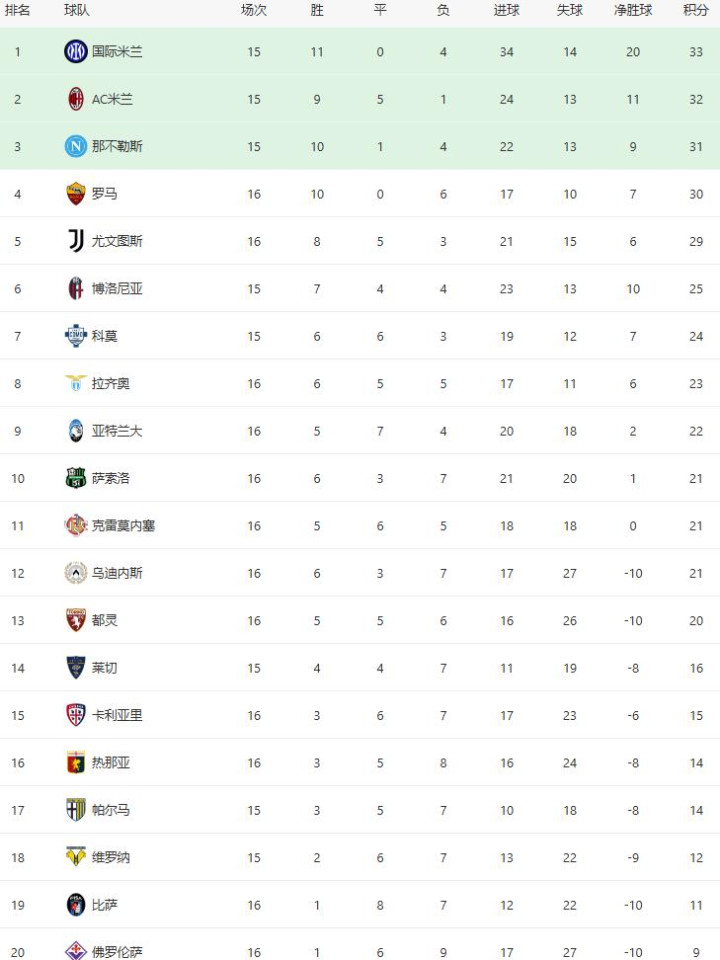Open the 克雷莫内塞 team page link

[123, 526]
